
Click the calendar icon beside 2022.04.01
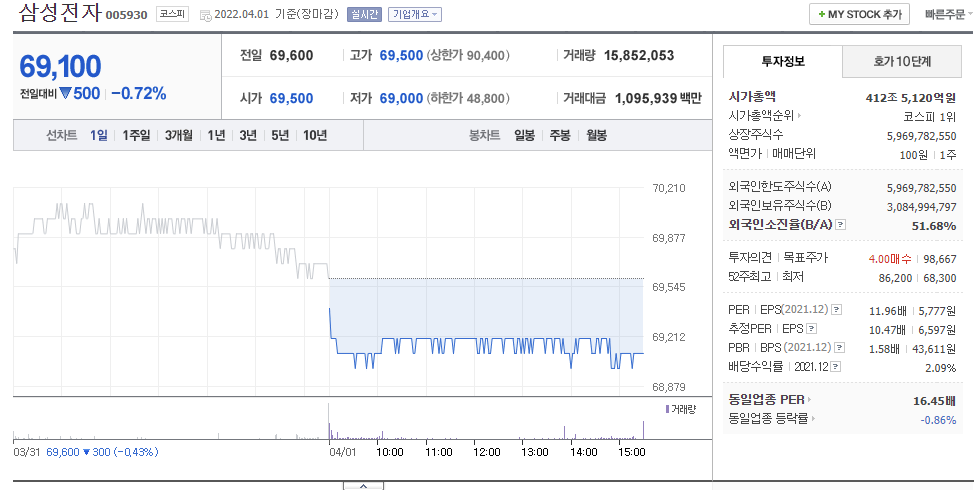point(206,15)
